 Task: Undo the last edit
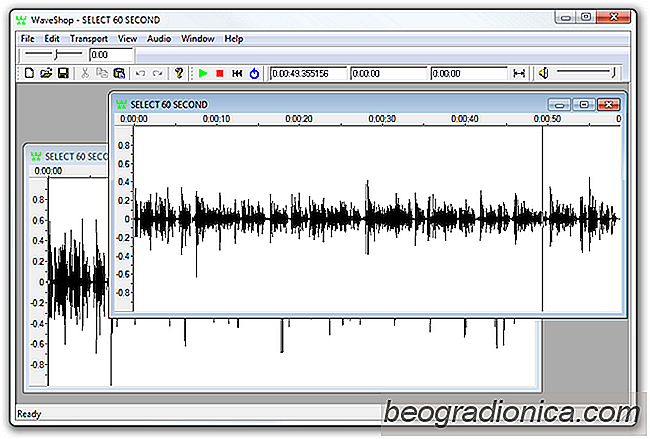click(x=141, y=73)
